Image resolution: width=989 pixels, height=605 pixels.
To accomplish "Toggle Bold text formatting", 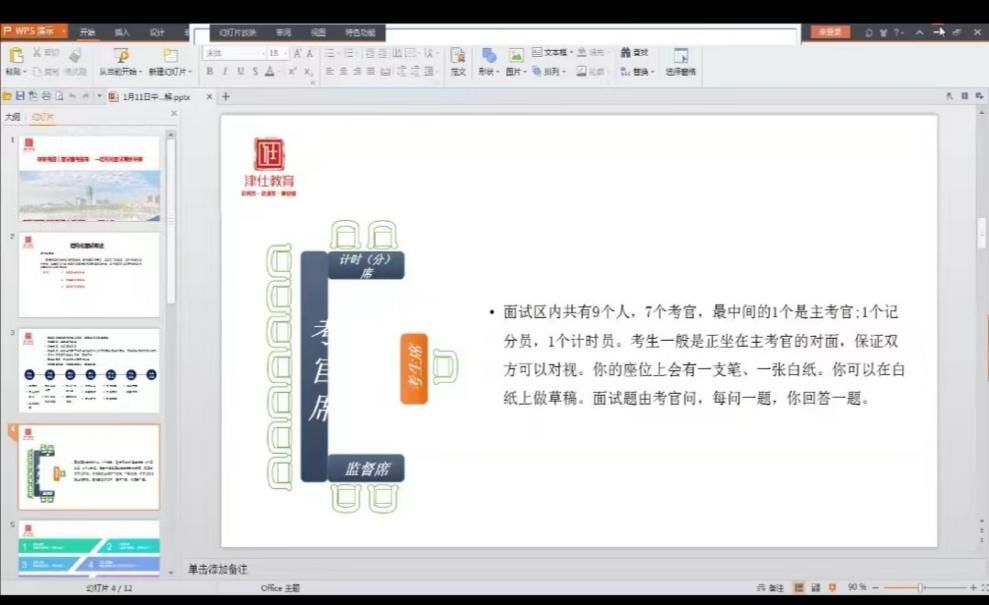I will coord(210,72).
